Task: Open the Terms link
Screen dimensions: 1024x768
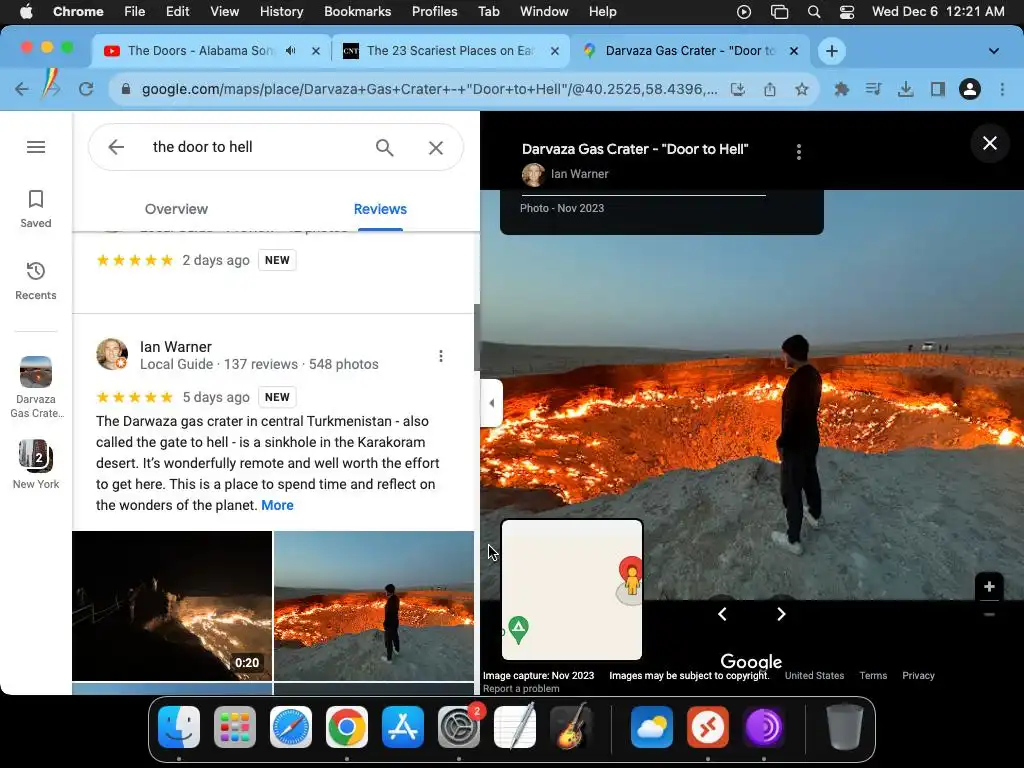Action: [873, 676]
